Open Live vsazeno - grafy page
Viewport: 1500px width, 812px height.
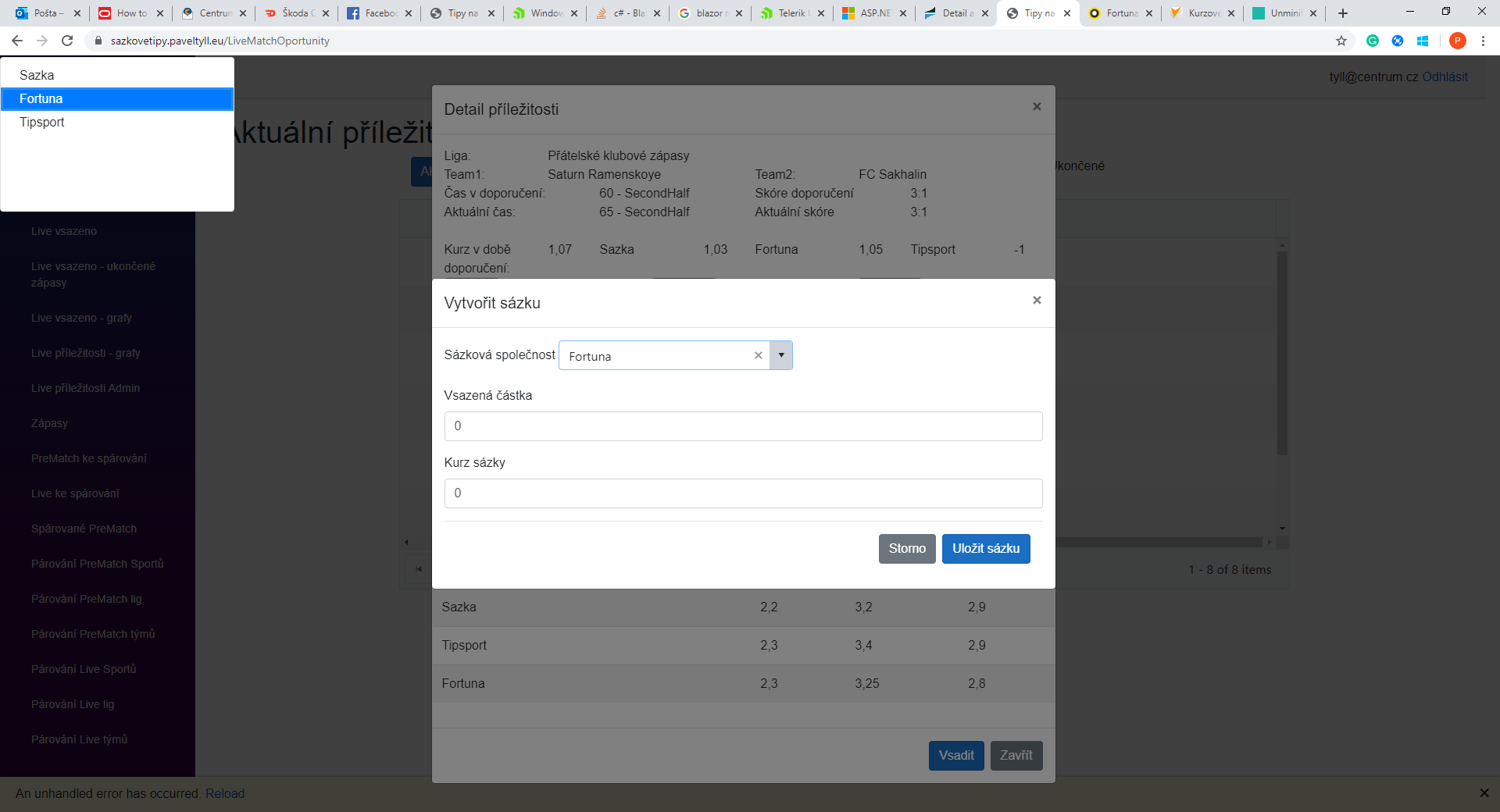[x=81, y=318]
